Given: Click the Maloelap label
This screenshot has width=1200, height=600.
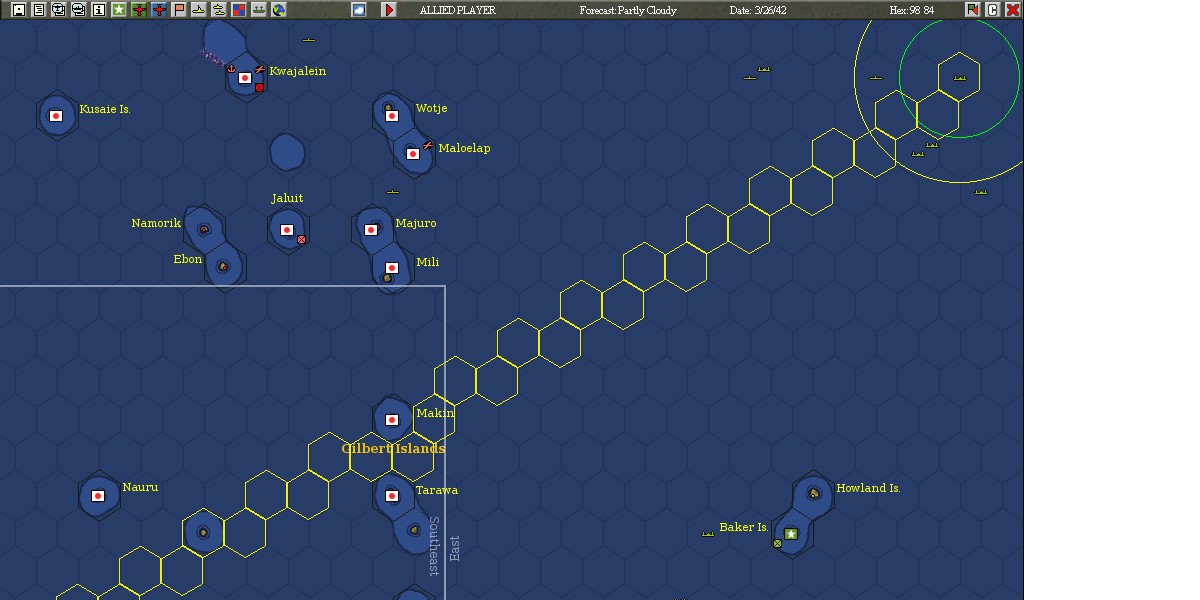Looking at the screenshot, I should [464, 148].
